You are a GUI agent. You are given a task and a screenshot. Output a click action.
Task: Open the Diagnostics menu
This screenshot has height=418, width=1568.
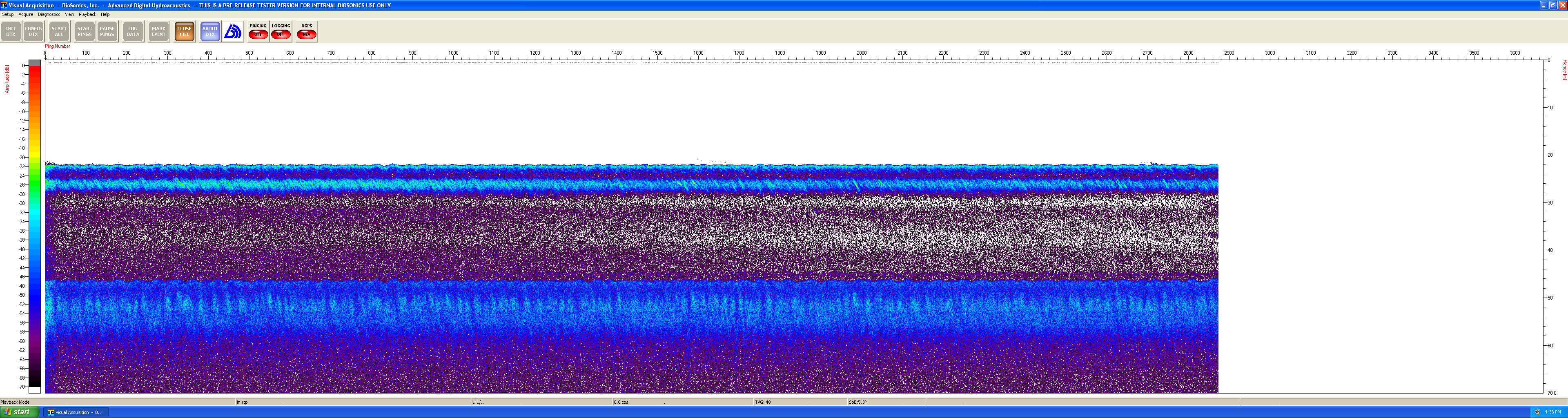[49, 15]
